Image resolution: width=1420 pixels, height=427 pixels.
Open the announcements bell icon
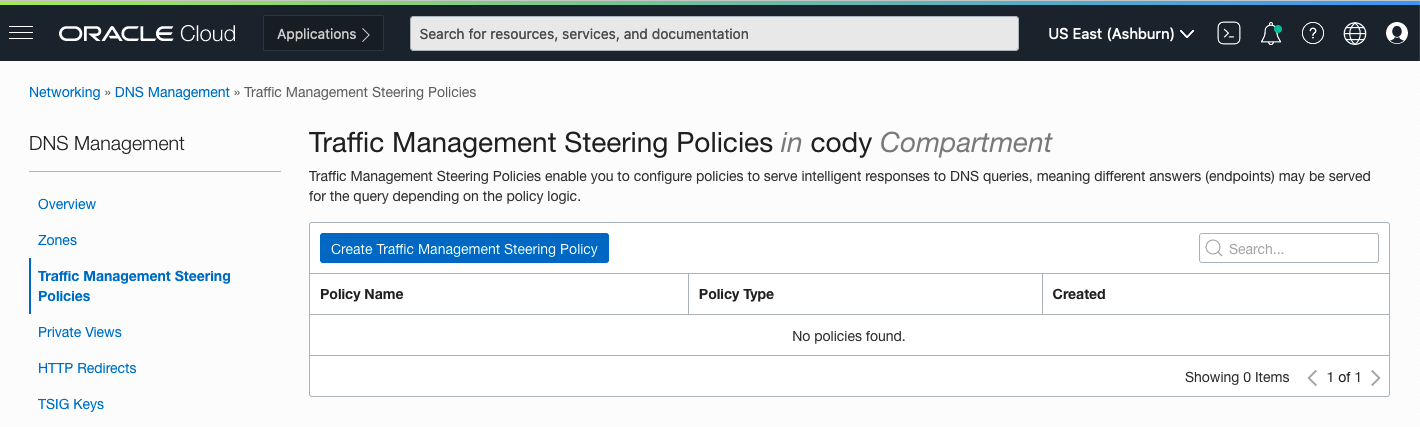click(x=1271, y=33)
